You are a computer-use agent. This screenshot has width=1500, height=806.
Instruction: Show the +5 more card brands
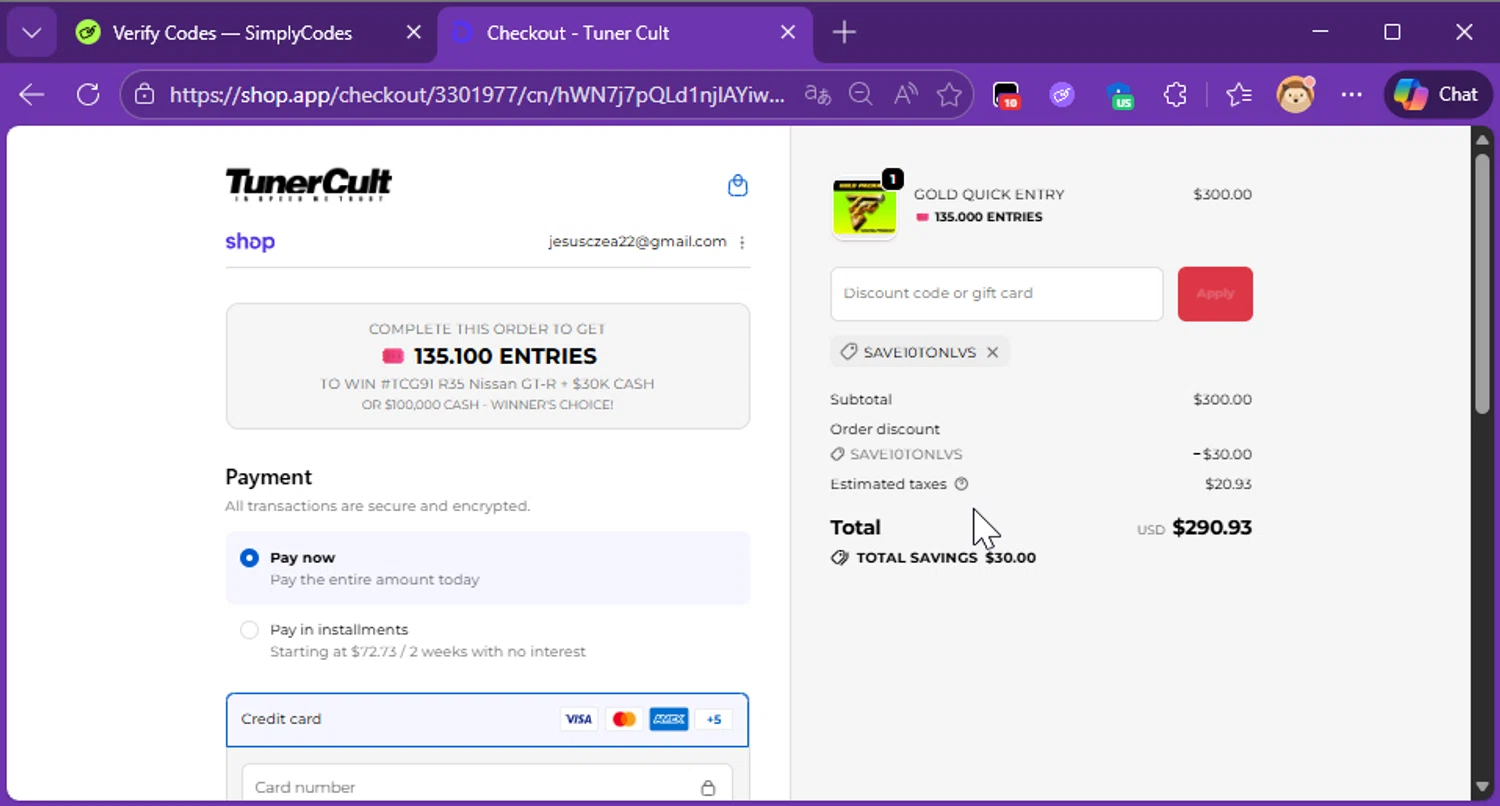[714, 719]
